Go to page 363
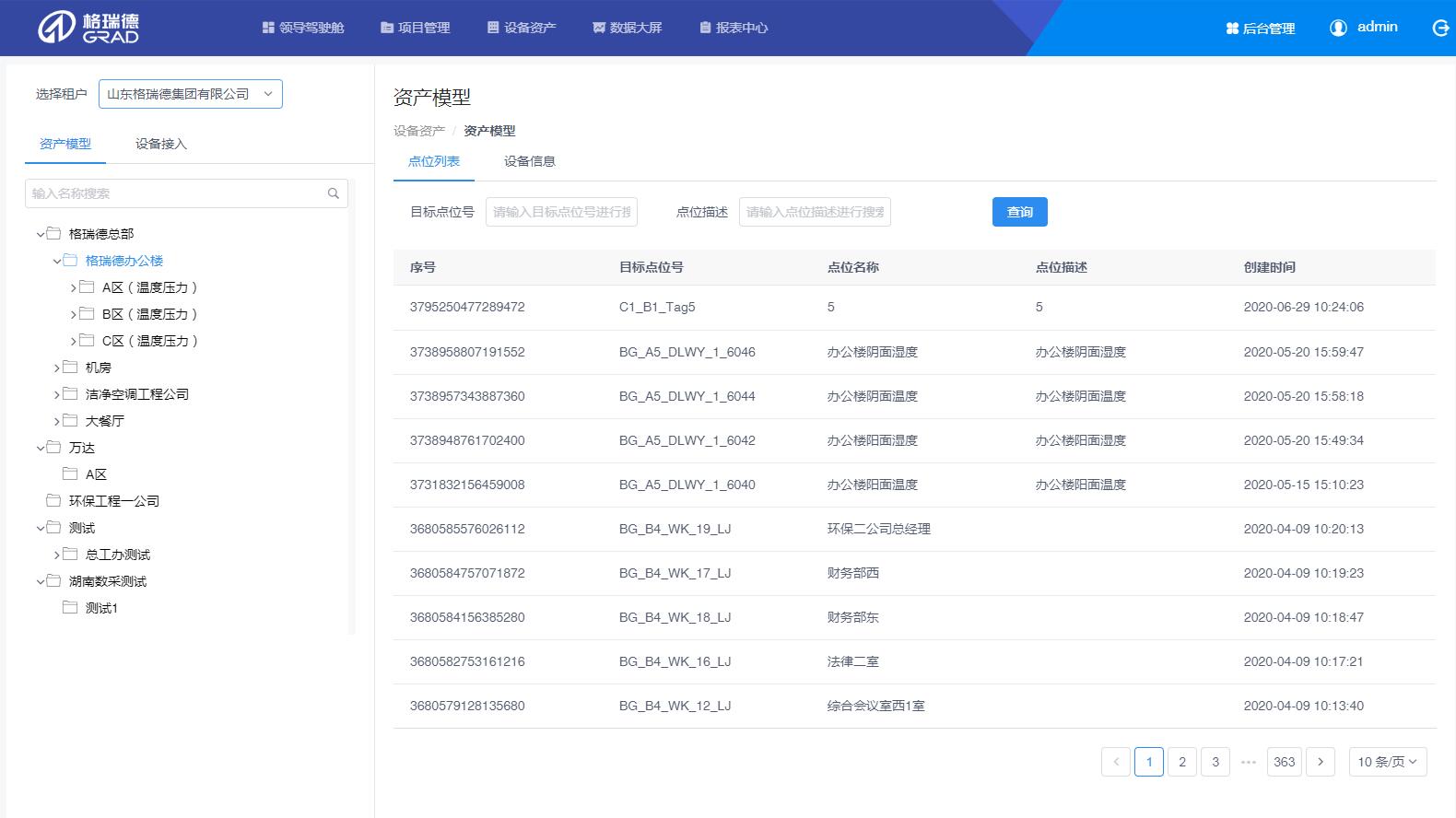Screen dimensions: 1456x818 (x=1284, y=762)
